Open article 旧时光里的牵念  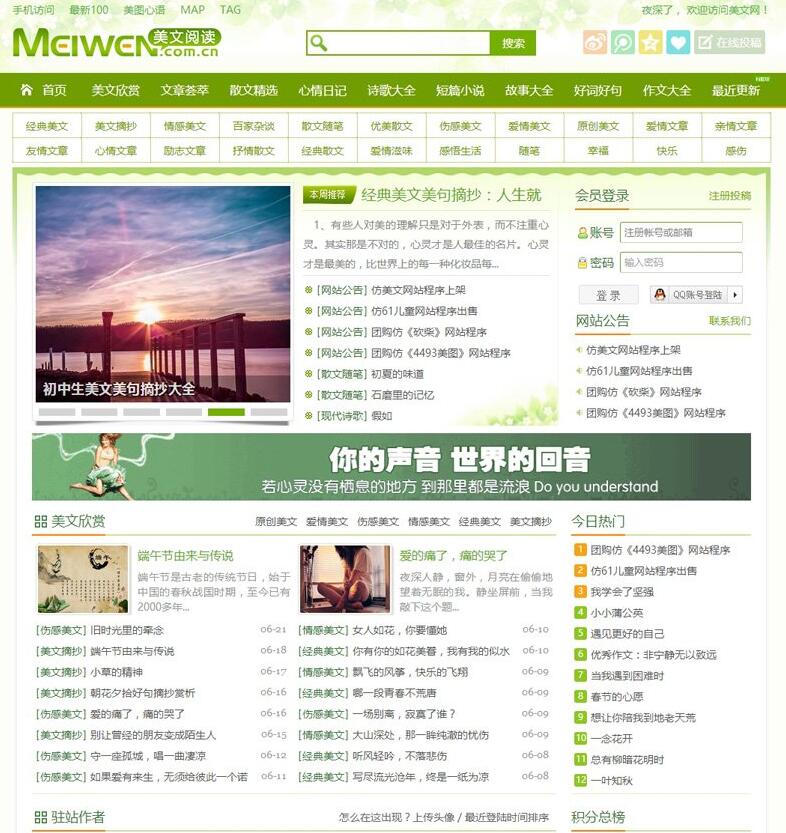coord(127,631)
